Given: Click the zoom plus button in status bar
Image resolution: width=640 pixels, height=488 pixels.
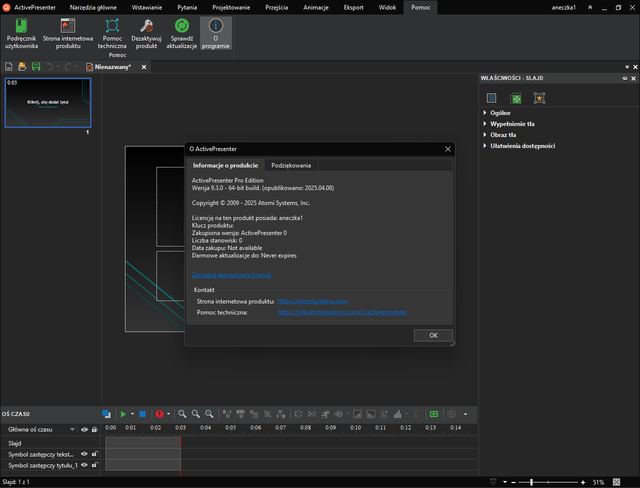Looking at the screenshot, I should click(x=583, y=482).
